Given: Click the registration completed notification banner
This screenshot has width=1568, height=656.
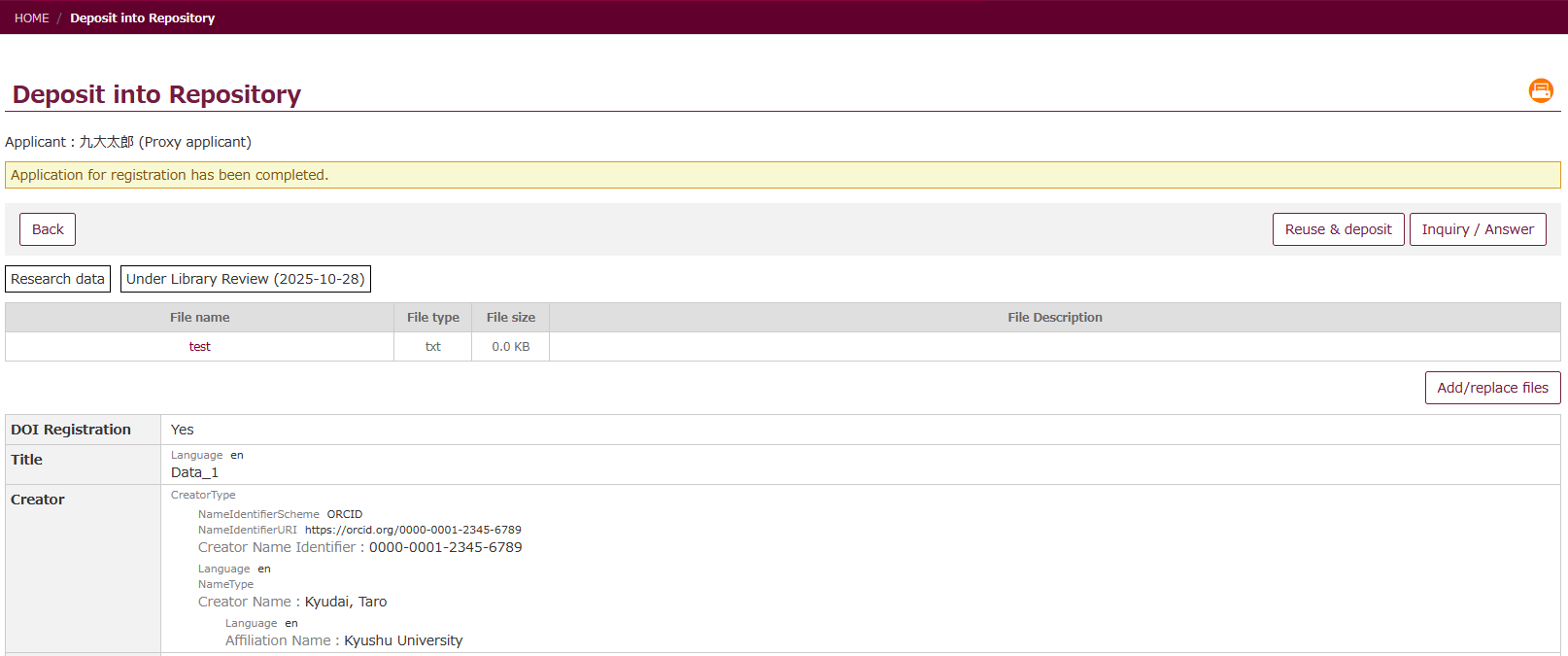Looking at the screenshot, I should (x=782, y=175).
